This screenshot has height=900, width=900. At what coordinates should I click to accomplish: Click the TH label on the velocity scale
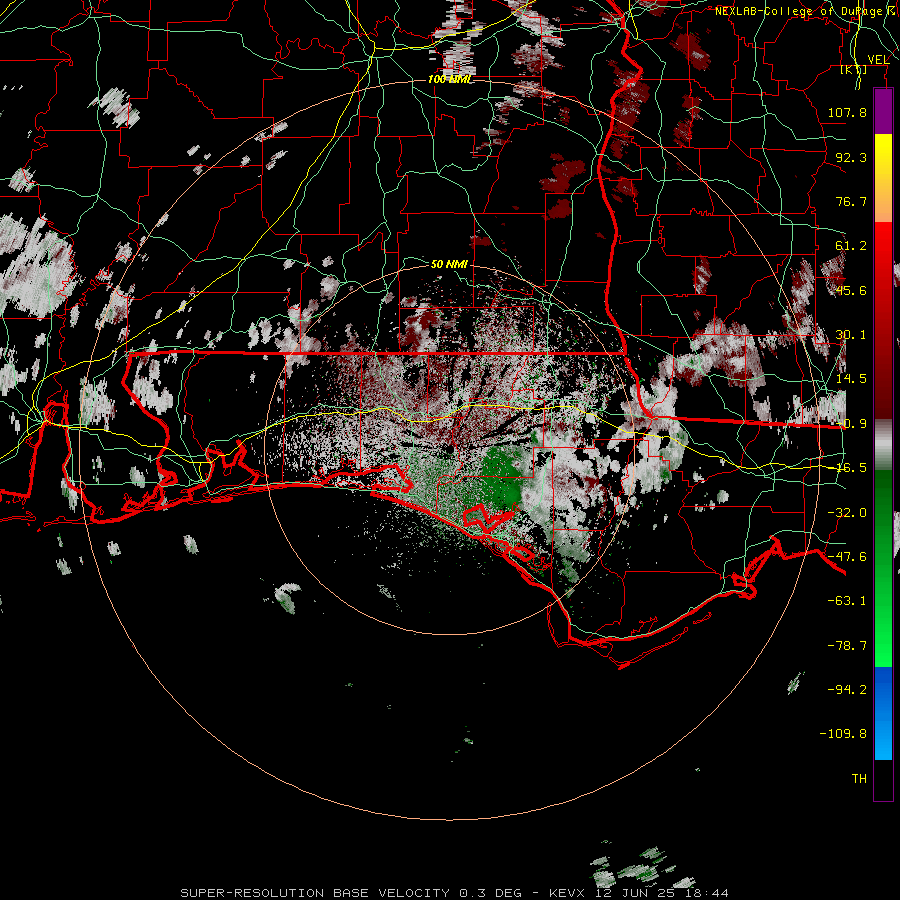859,778
